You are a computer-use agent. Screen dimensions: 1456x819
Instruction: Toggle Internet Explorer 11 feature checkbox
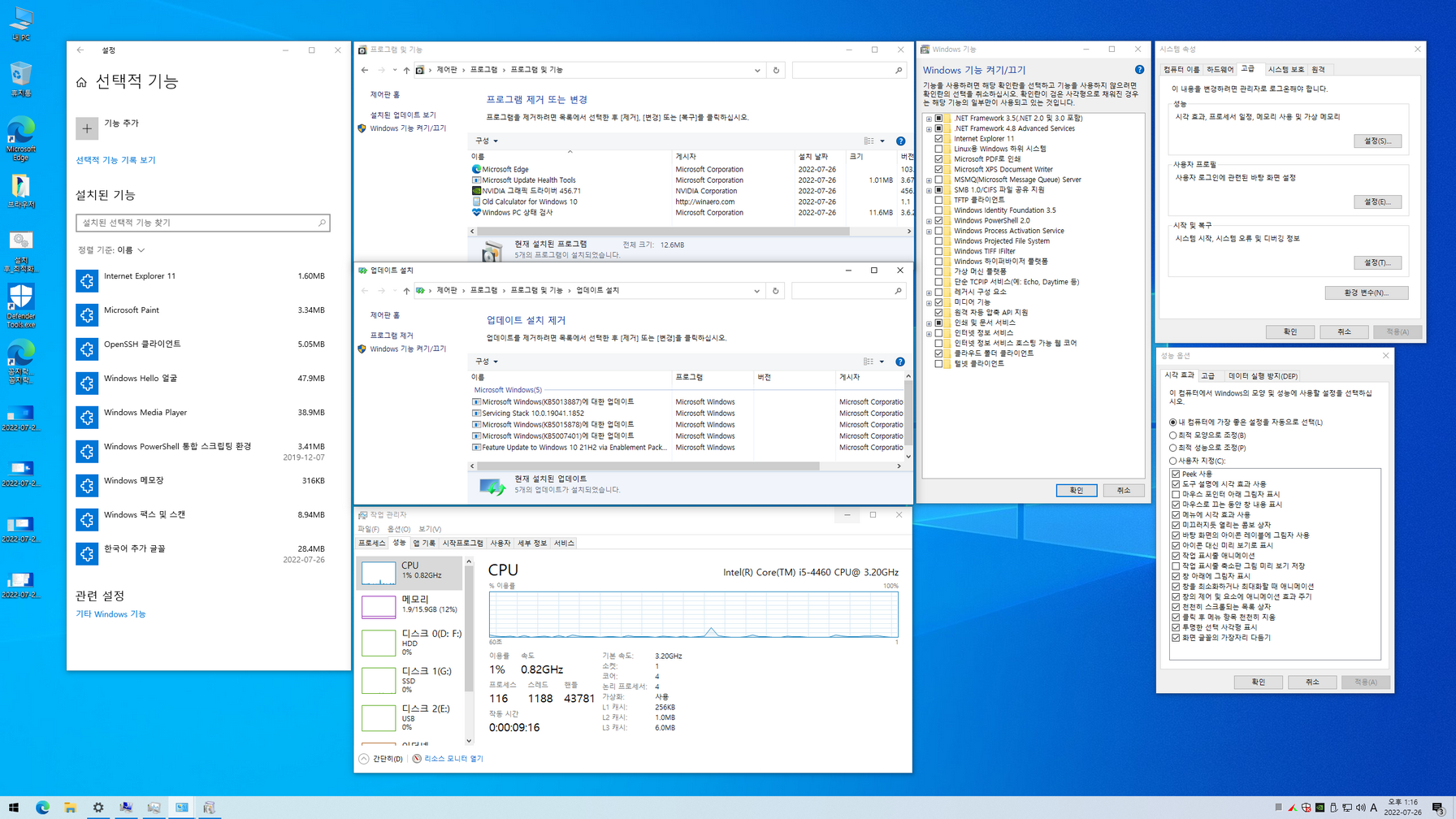pyautogui.click(x=938, y=139)
